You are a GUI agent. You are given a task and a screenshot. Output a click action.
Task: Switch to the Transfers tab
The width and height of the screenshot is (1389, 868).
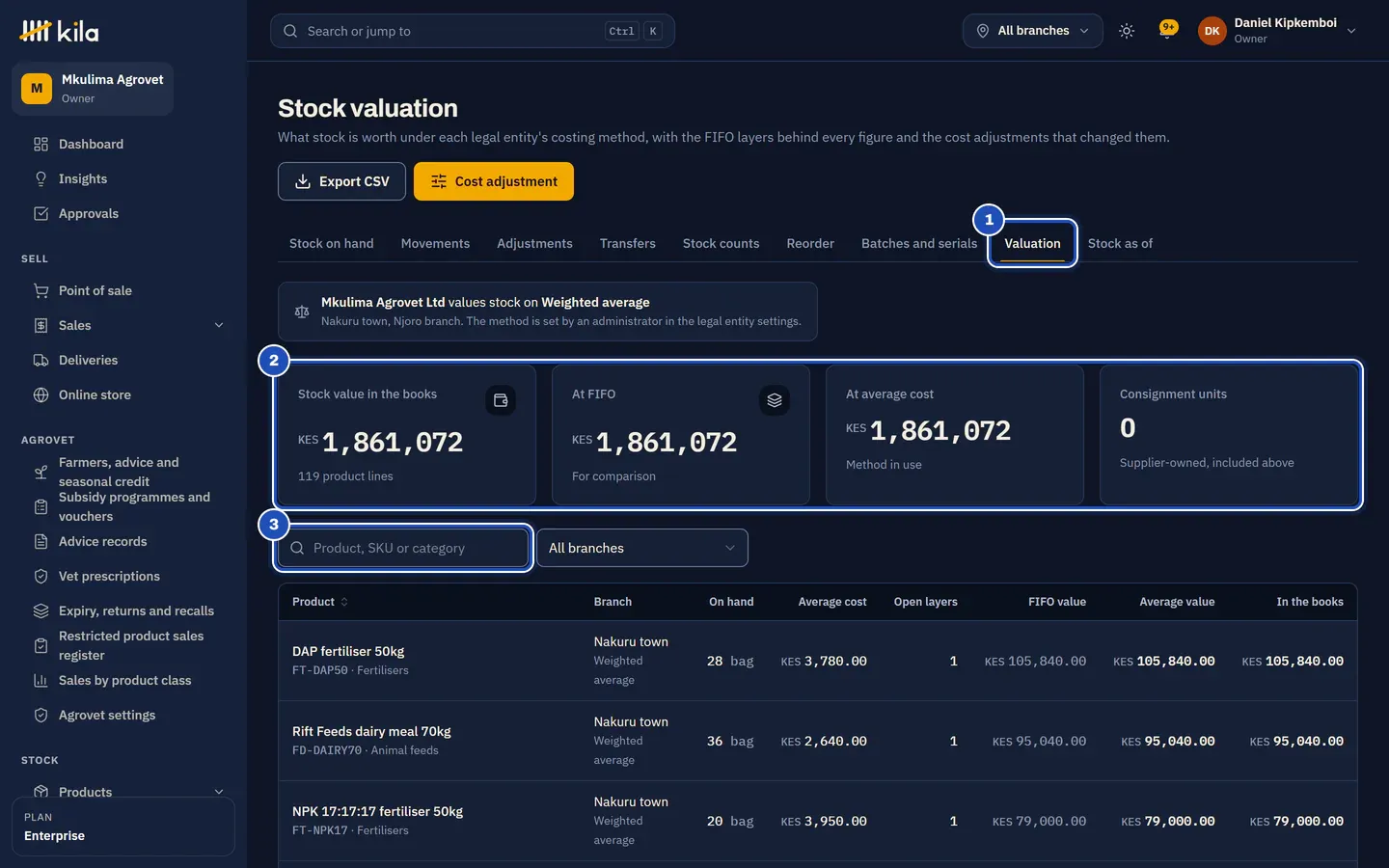point(627,244)
